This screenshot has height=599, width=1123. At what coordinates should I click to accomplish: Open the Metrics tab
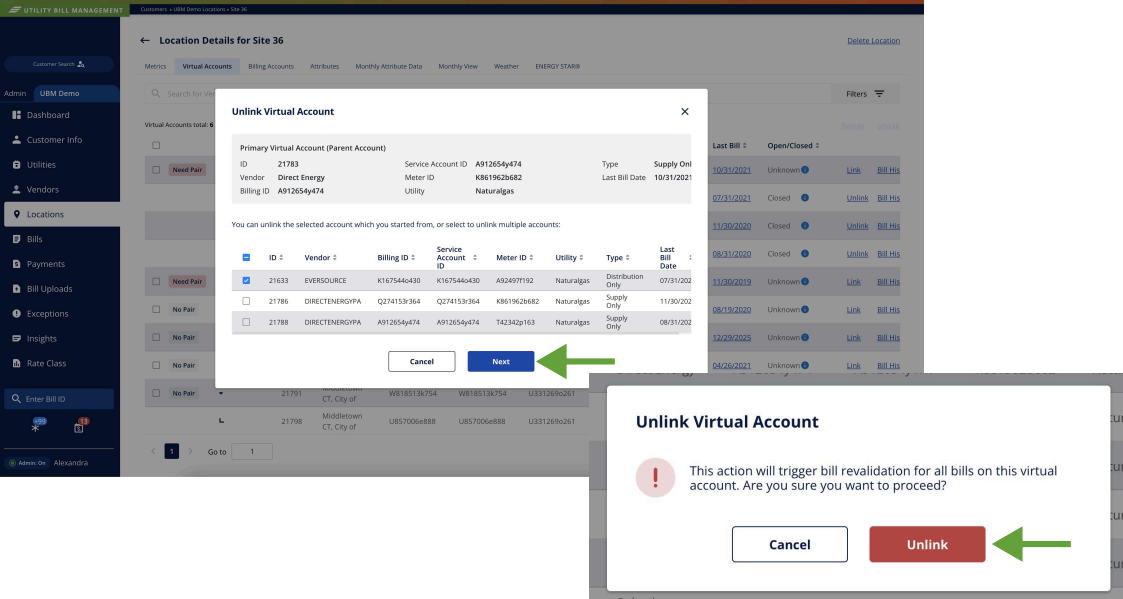pyautogui.click(x=155, y=67)
